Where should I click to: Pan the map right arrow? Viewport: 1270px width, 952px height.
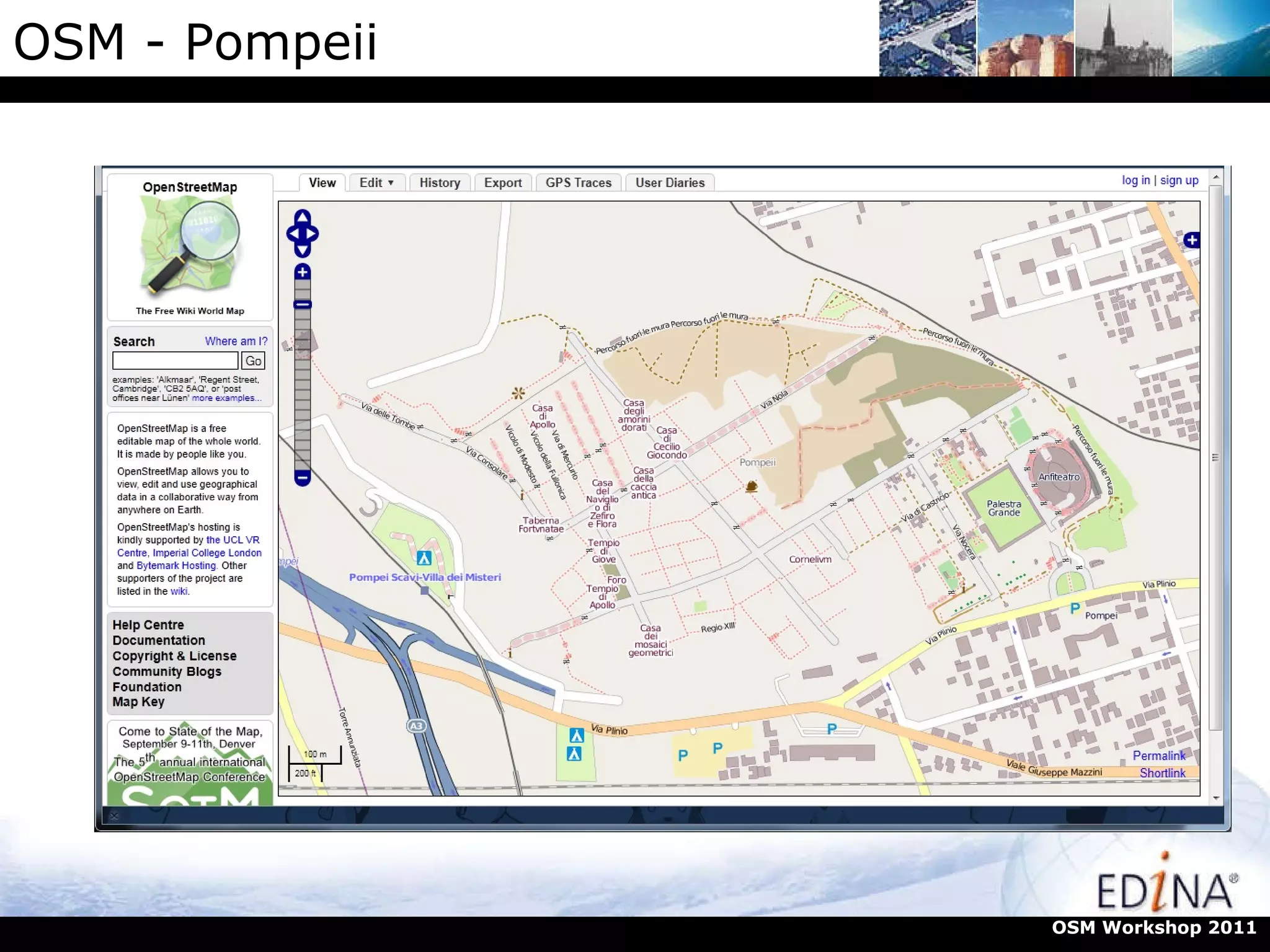click(x=312, y=234)
